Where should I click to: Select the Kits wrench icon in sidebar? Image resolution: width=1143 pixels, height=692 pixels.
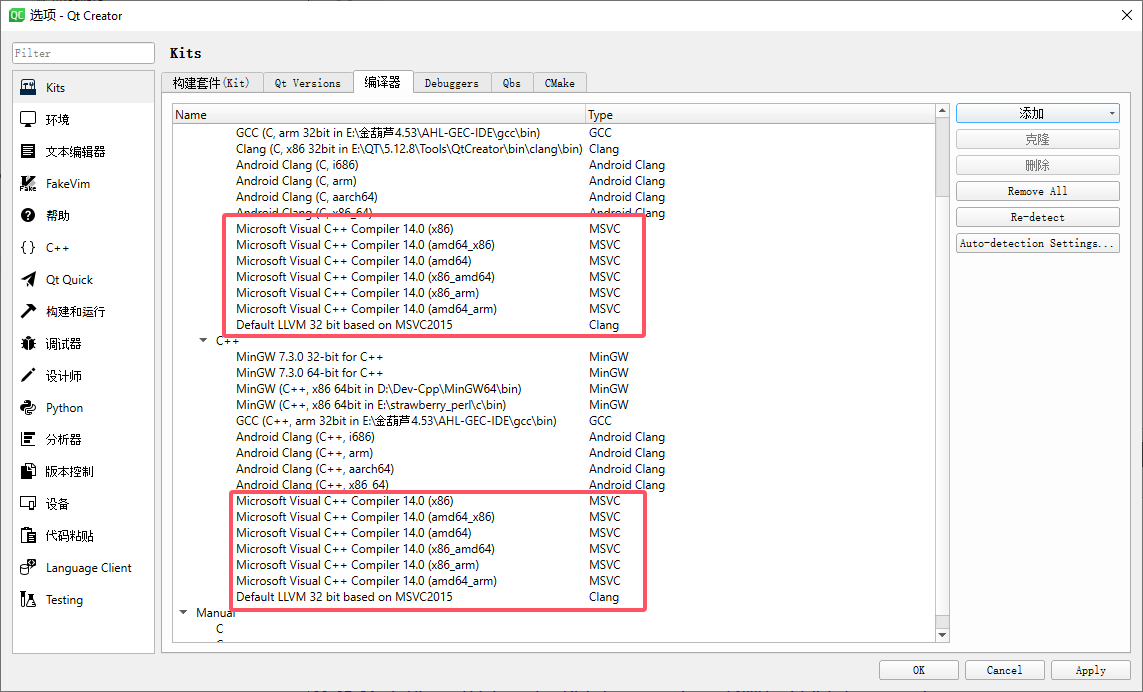(28, 88)
